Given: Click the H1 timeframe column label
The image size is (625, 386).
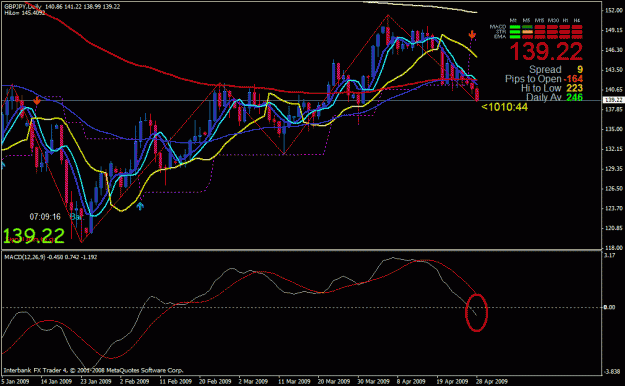Looking at the screenshot, I should click(x=565, y=20).
